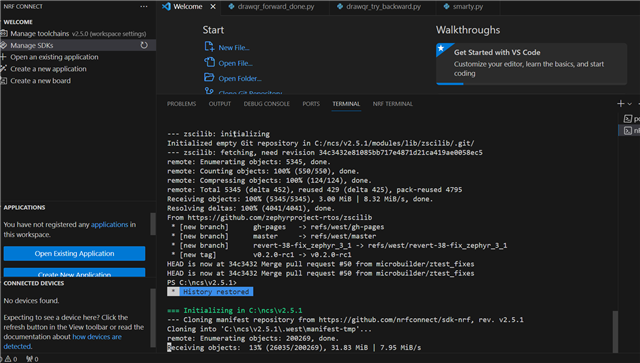
Task: Select the TERMINAL panel tab
Action: coord(346,104)
